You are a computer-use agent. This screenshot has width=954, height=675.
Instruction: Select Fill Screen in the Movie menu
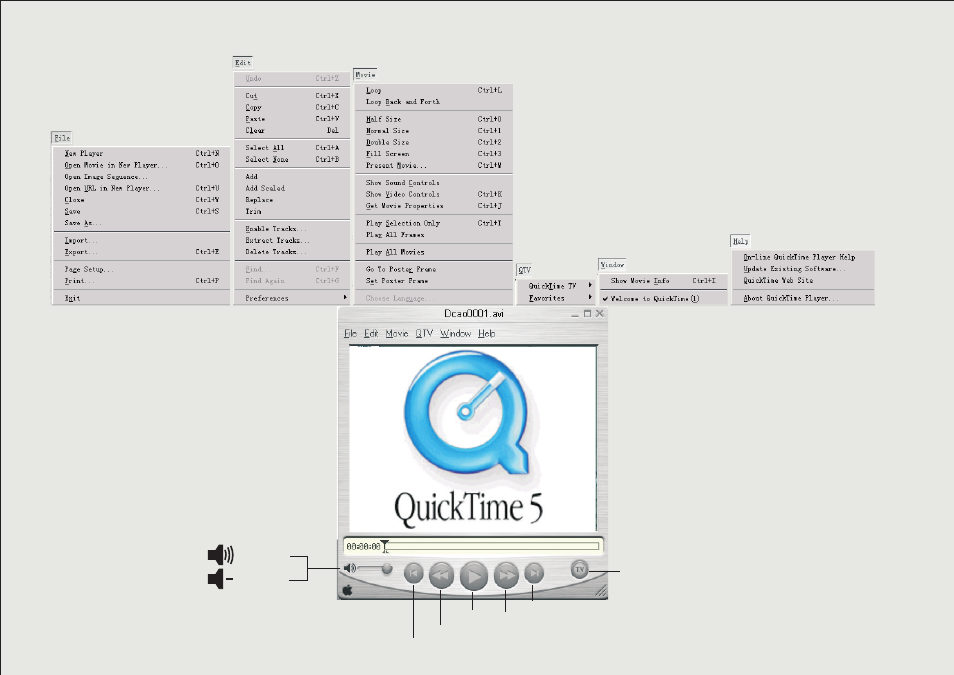434,153
